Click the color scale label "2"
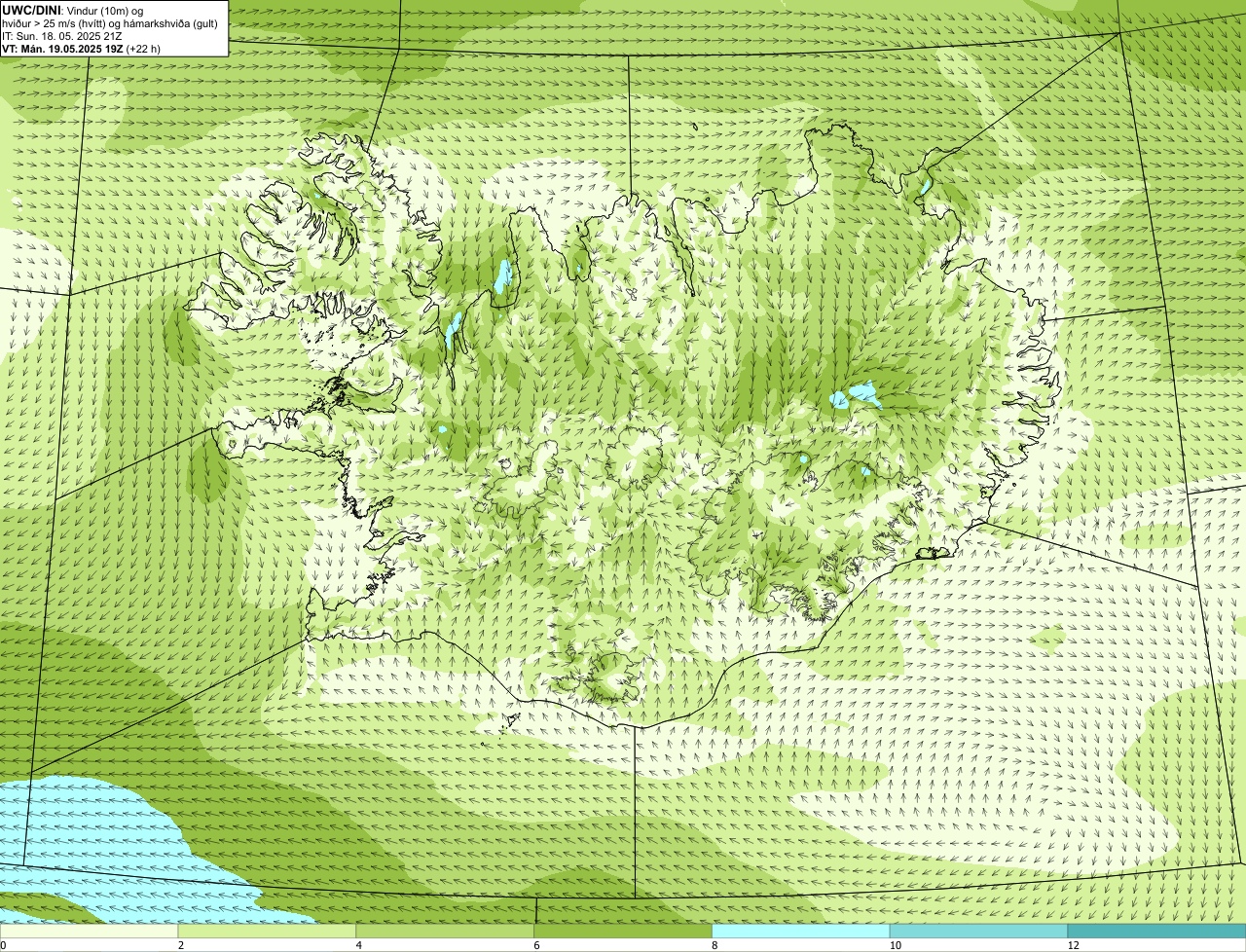The image size is (1246, 952). (181, 945)
